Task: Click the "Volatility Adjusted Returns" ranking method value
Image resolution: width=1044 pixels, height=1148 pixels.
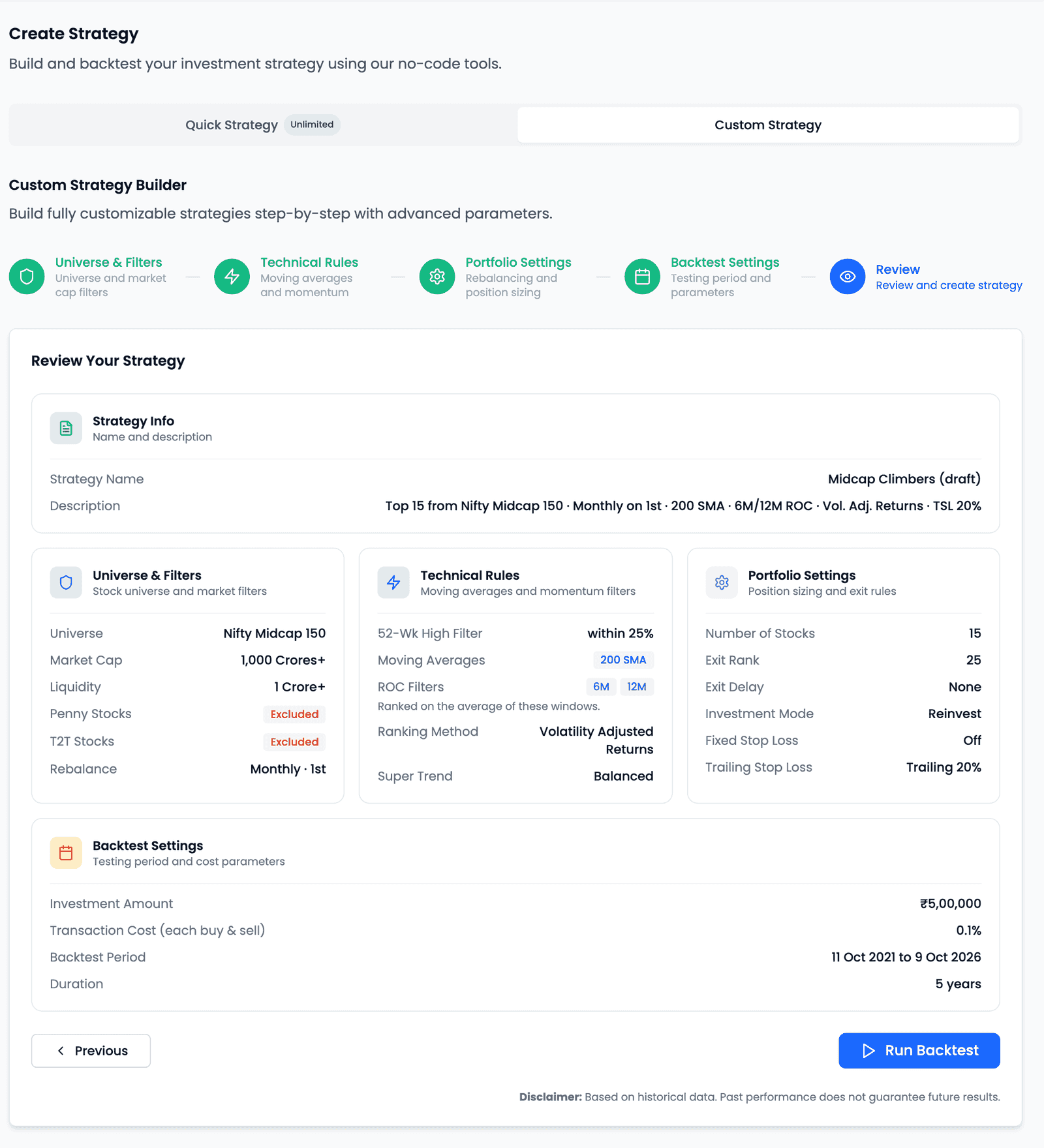Action: point(596,740)
